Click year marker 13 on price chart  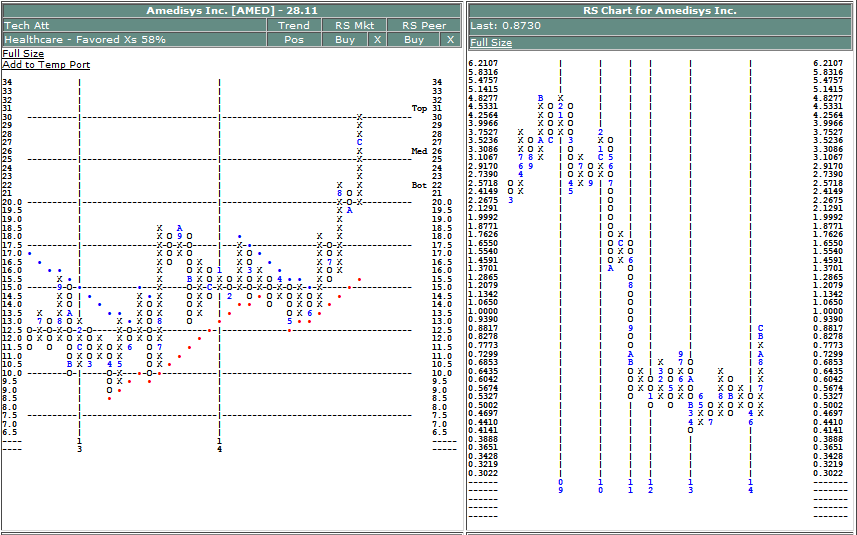pos(79,445)
